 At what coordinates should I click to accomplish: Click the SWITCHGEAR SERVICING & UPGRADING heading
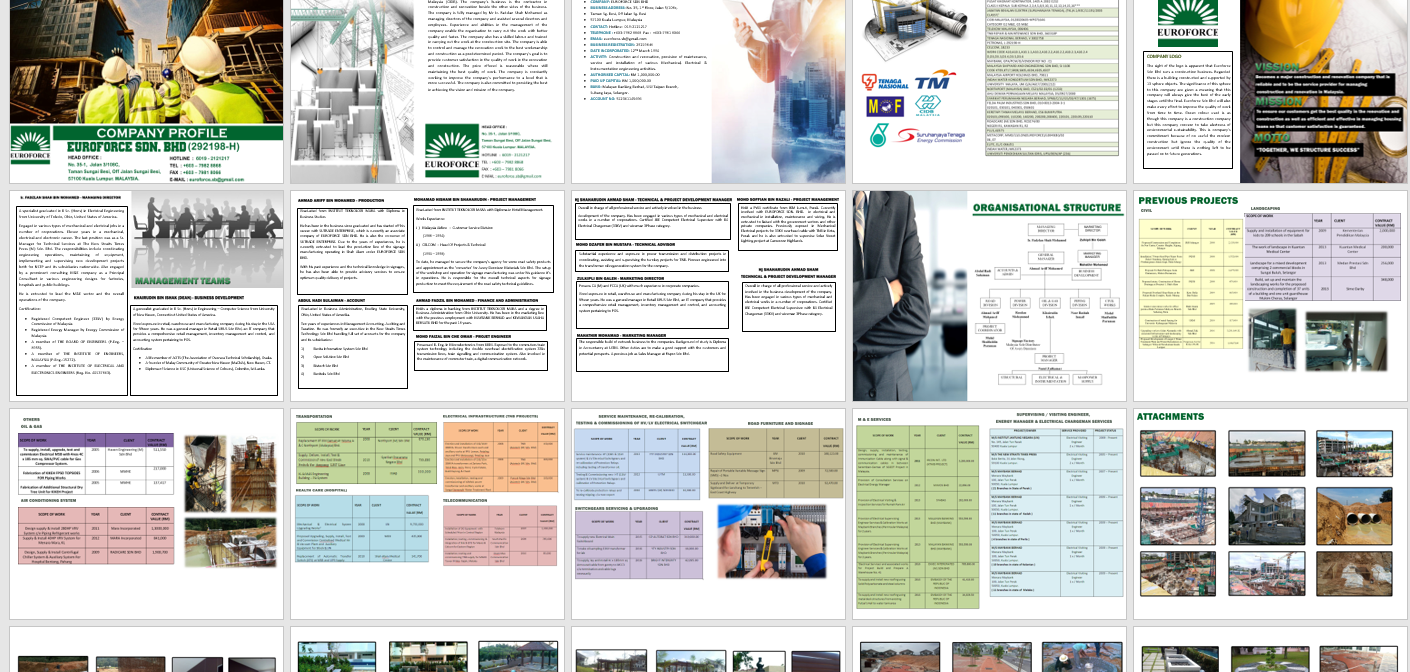[x=618, y=507]
